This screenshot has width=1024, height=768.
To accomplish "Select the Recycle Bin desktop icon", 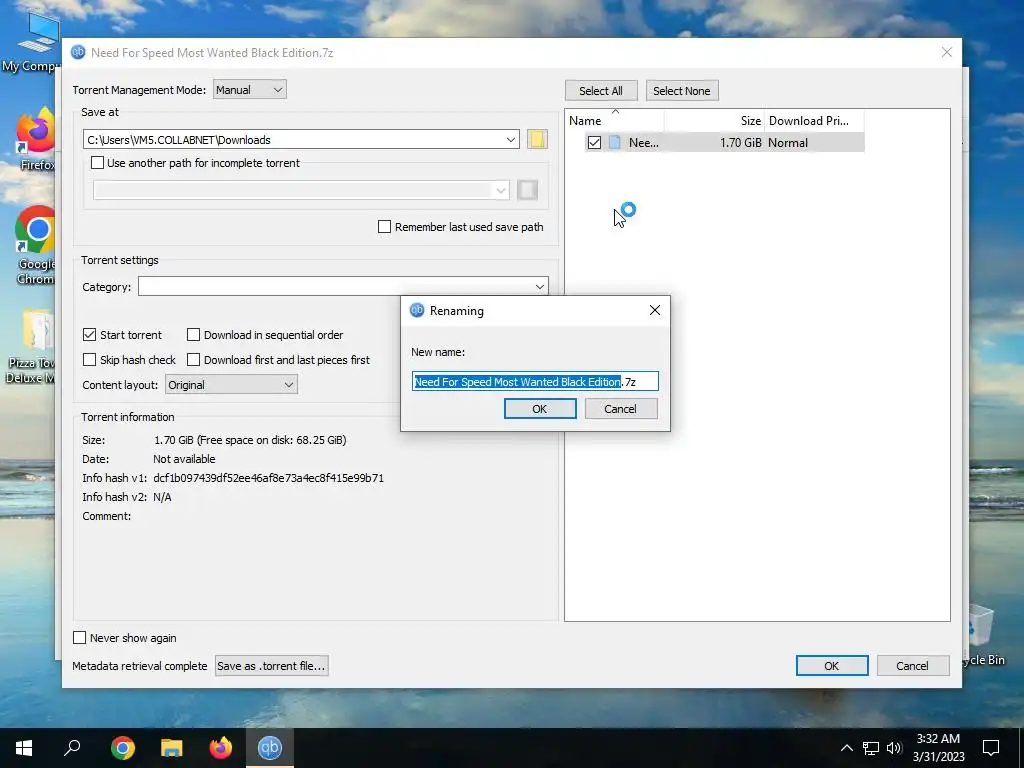I will 984,635.
